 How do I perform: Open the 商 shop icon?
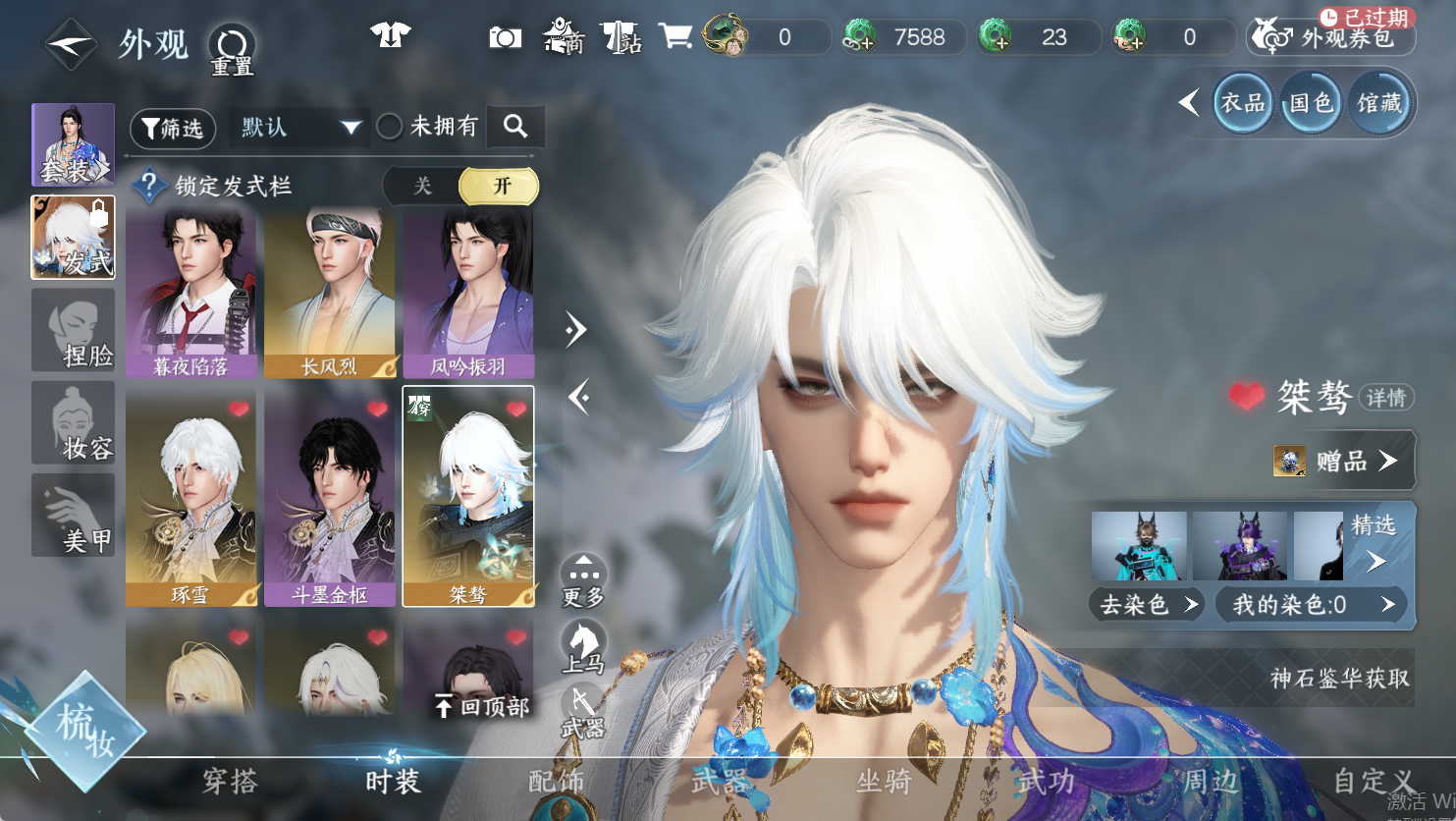coord(564,36)
